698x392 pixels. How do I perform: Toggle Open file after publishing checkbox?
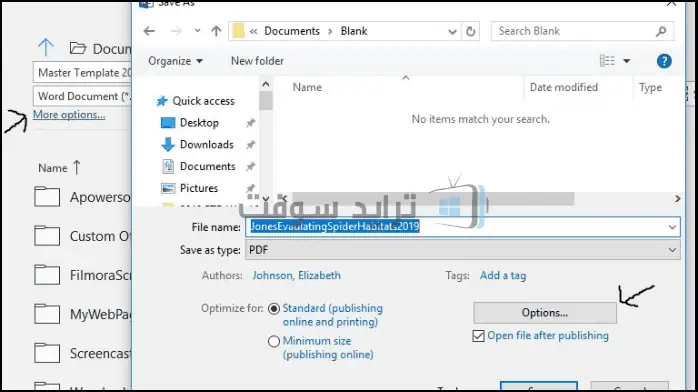tap(478, 336)
